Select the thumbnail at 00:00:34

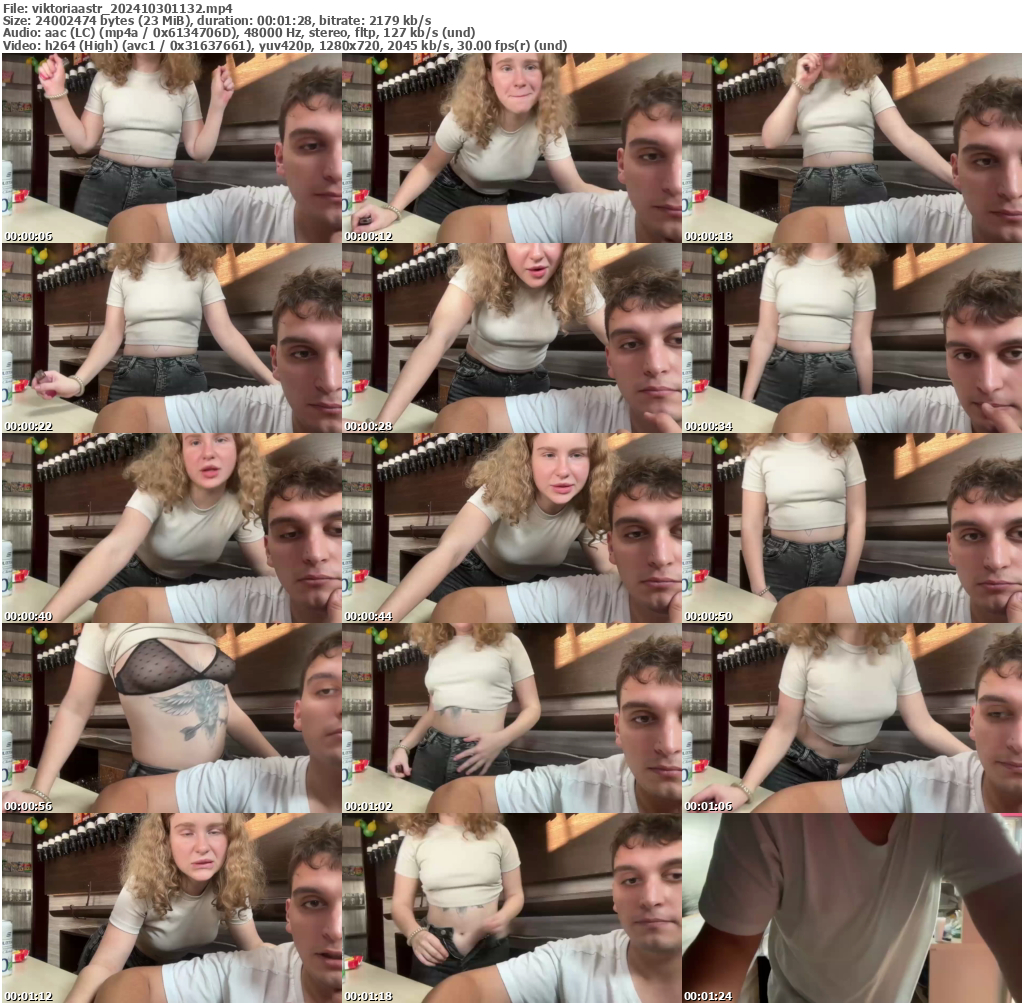[852, 338]
